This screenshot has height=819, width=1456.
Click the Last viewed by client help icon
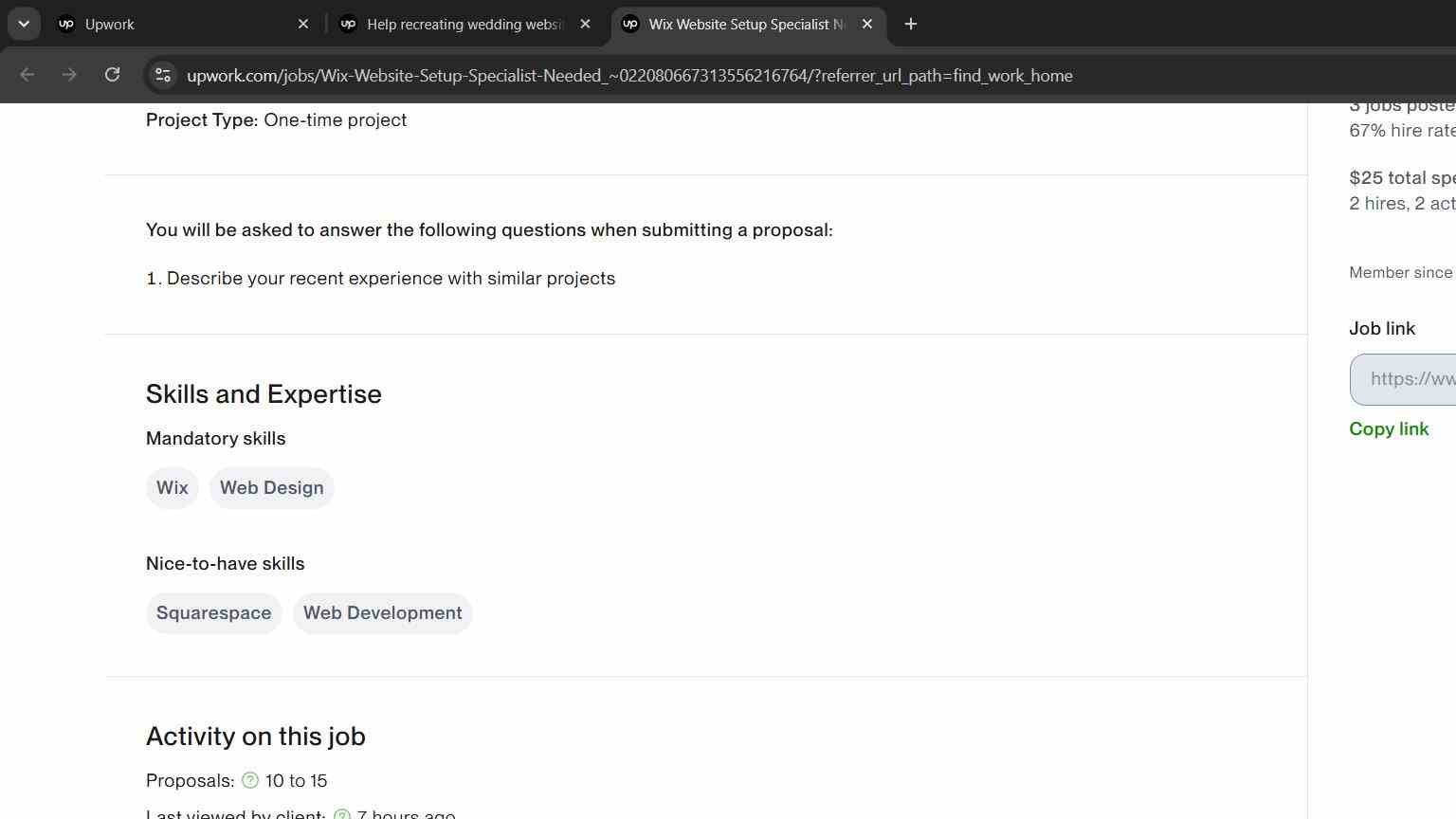tap(342, 814)
